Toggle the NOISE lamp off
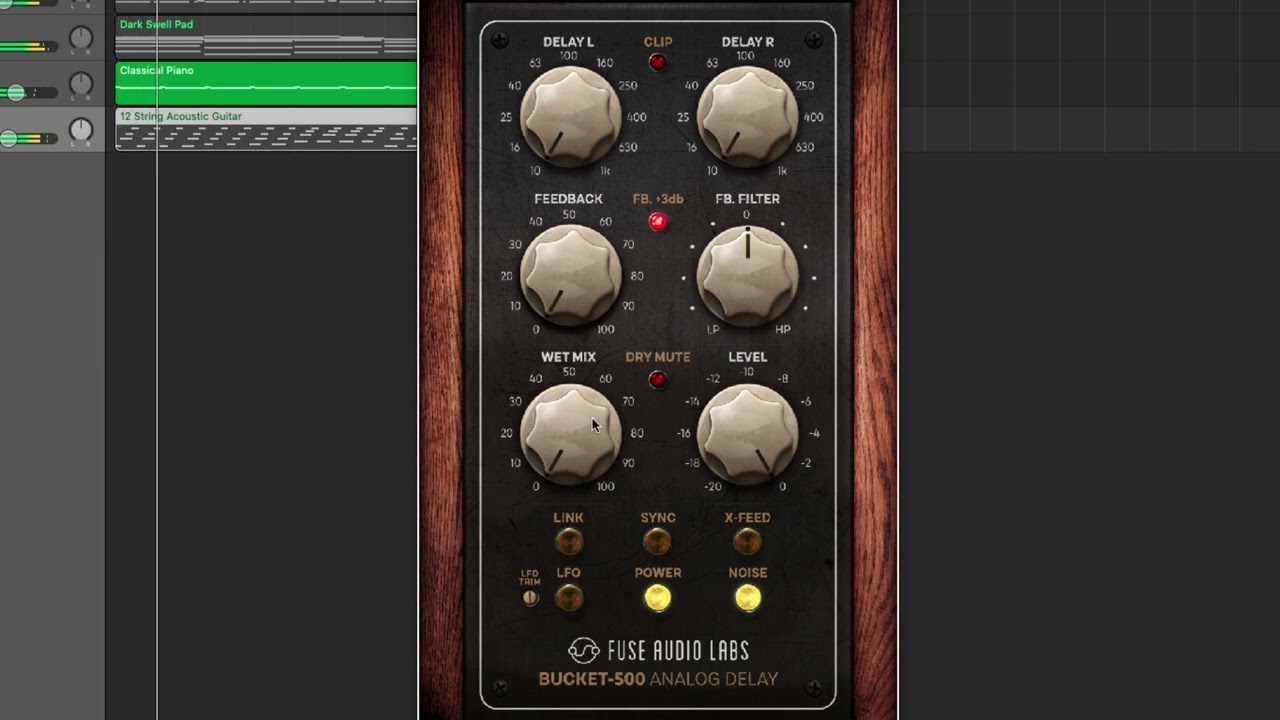1280x720 pixels. (x=748, y=597)
